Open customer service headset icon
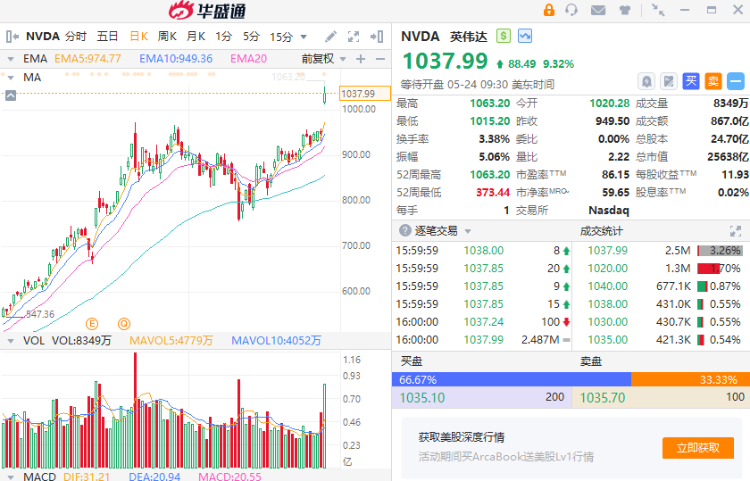This screenshot has width=750, height=481. coord(571,10)
